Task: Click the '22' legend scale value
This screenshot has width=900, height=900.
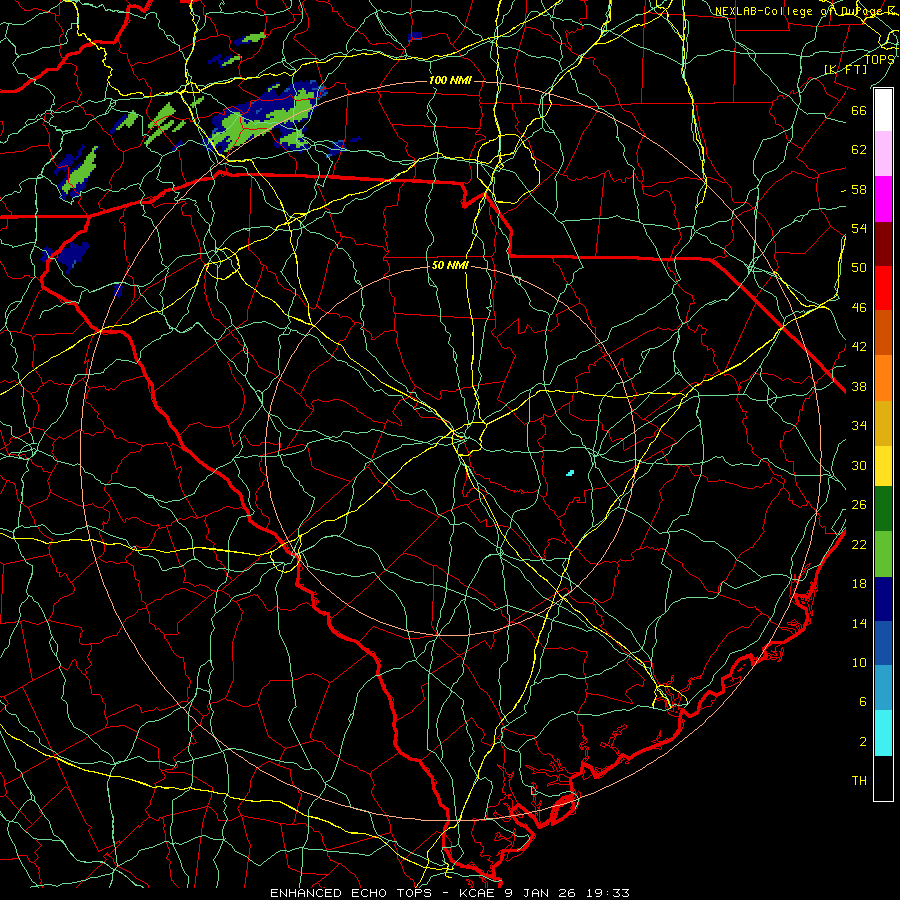Action: click(859, 544)
